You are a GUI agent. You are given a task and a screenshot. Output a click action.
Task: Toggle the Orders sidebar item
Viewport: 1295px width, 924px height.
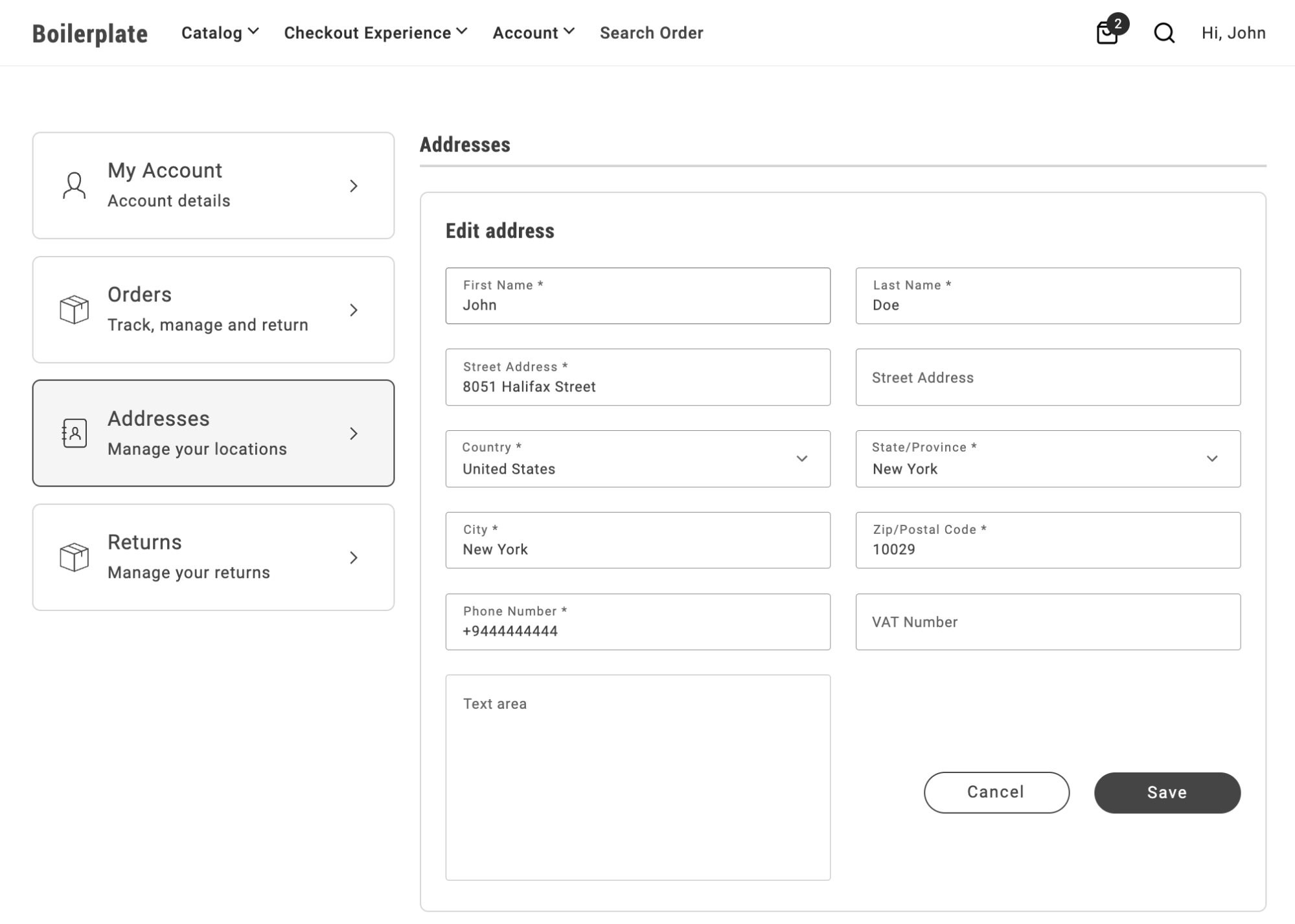[x=213, y=309]
